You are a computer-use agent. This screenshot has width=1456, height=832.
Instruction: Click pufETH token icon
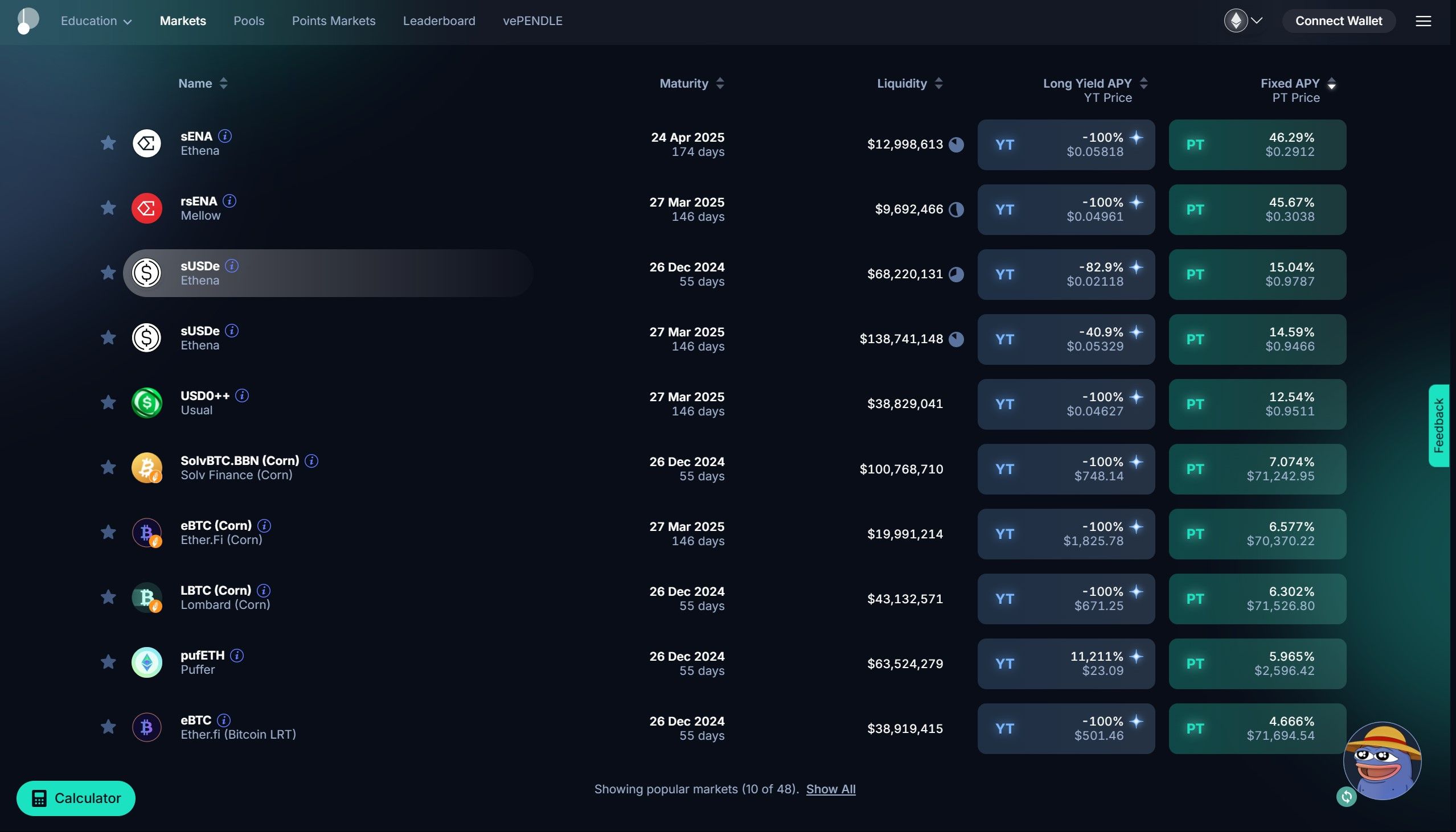(147, 662)
